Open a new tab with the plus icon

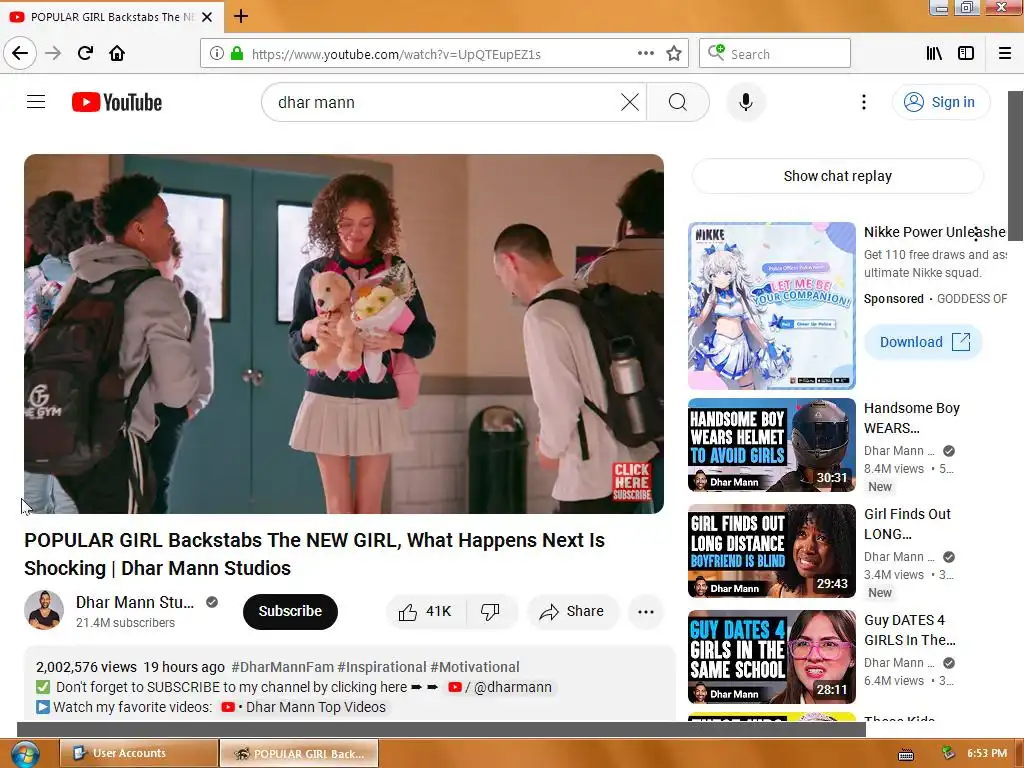(241, 16)
